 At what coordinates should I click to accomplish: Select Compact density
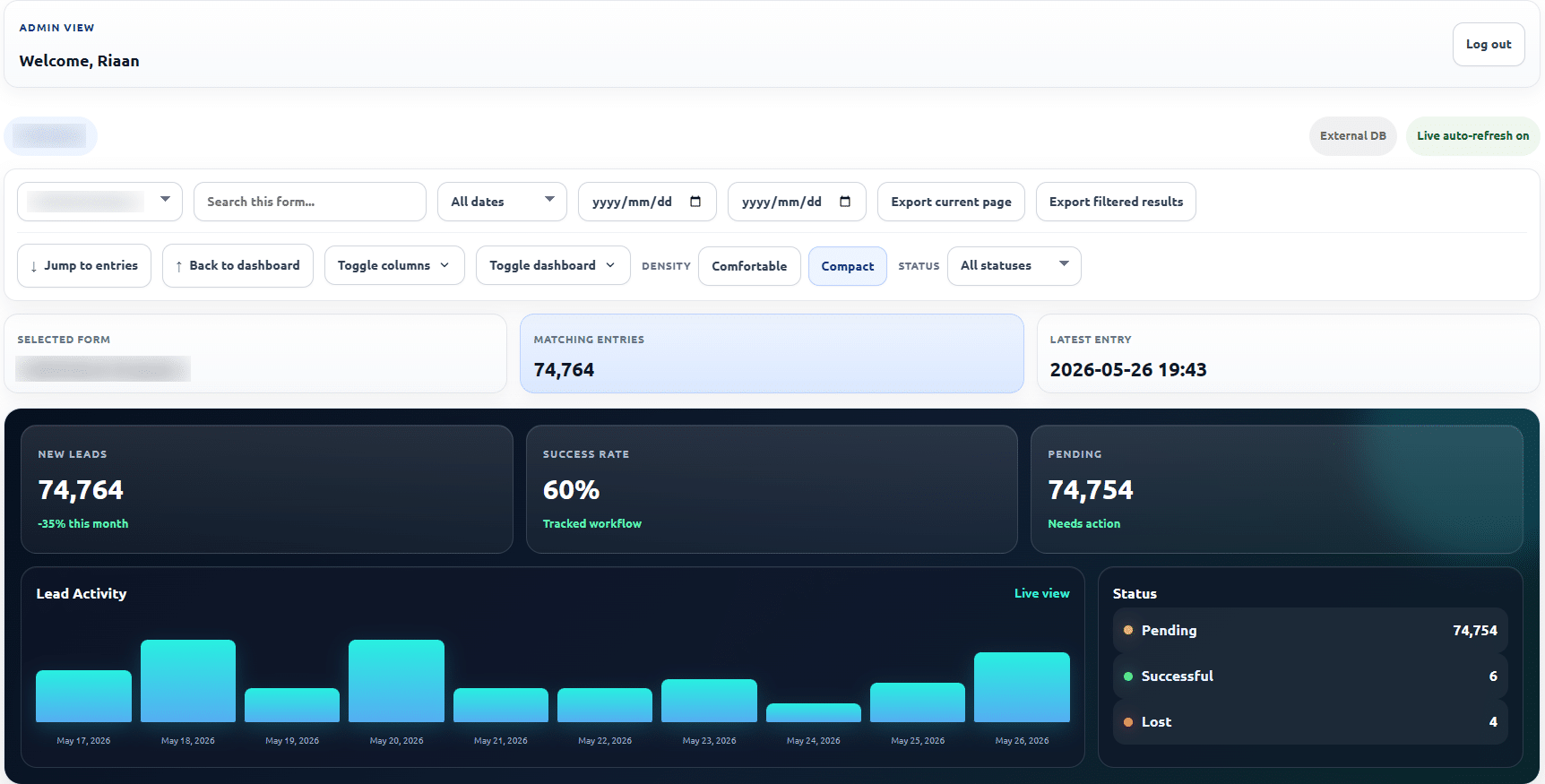(x=848, y=266)
